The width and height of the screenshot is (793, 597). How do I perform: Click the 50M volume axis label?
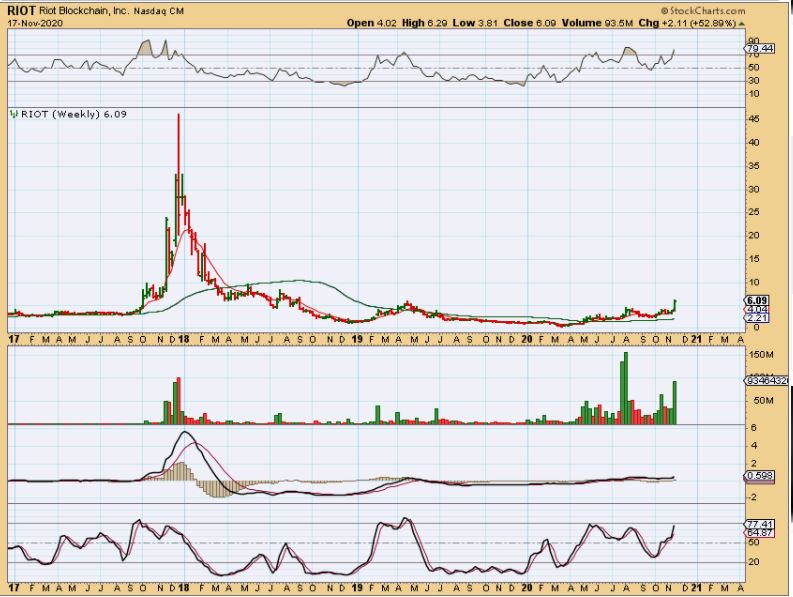pos(761,401)
